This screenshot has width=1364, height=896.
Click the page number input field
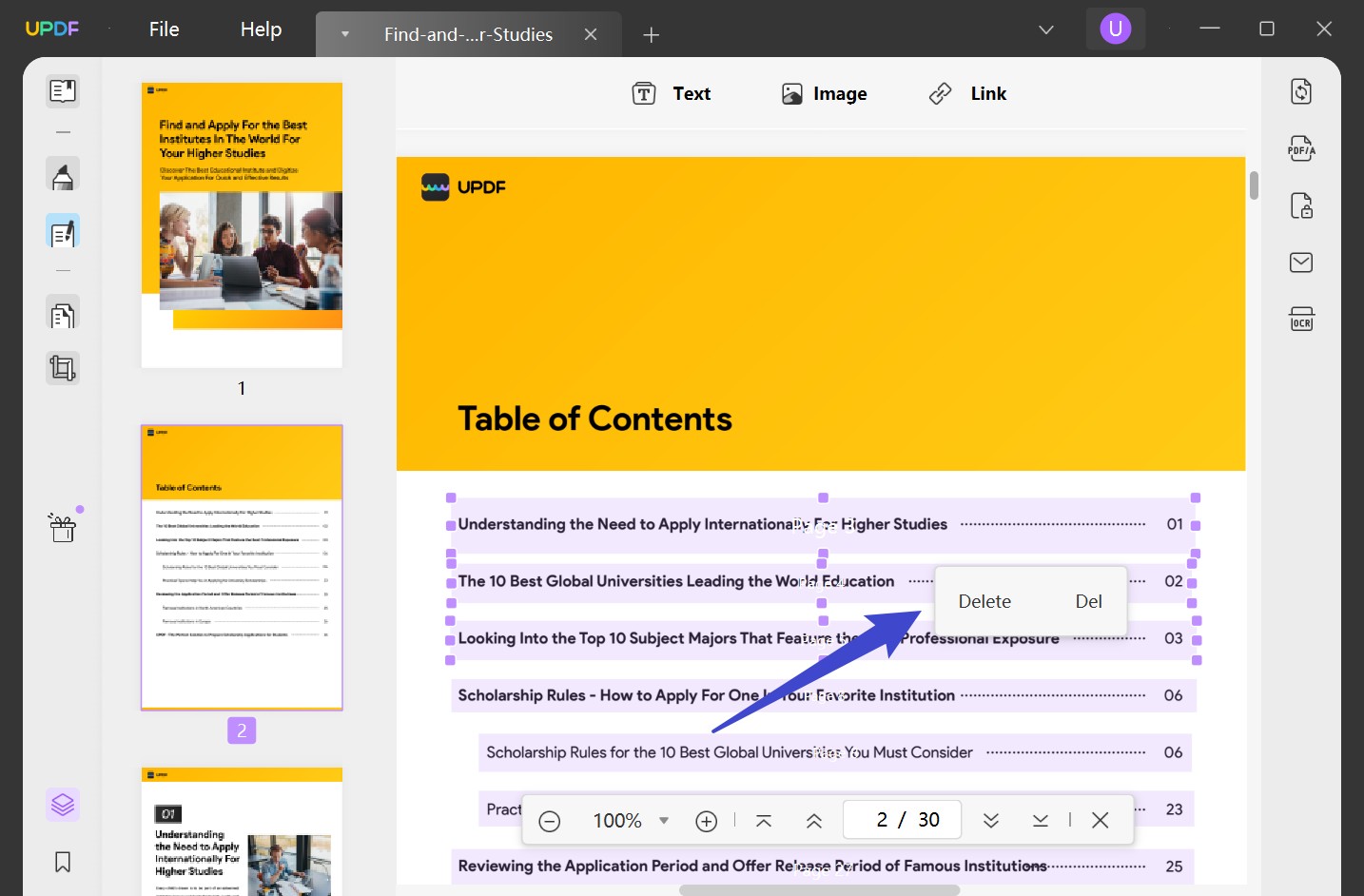[x=902, y=820]
